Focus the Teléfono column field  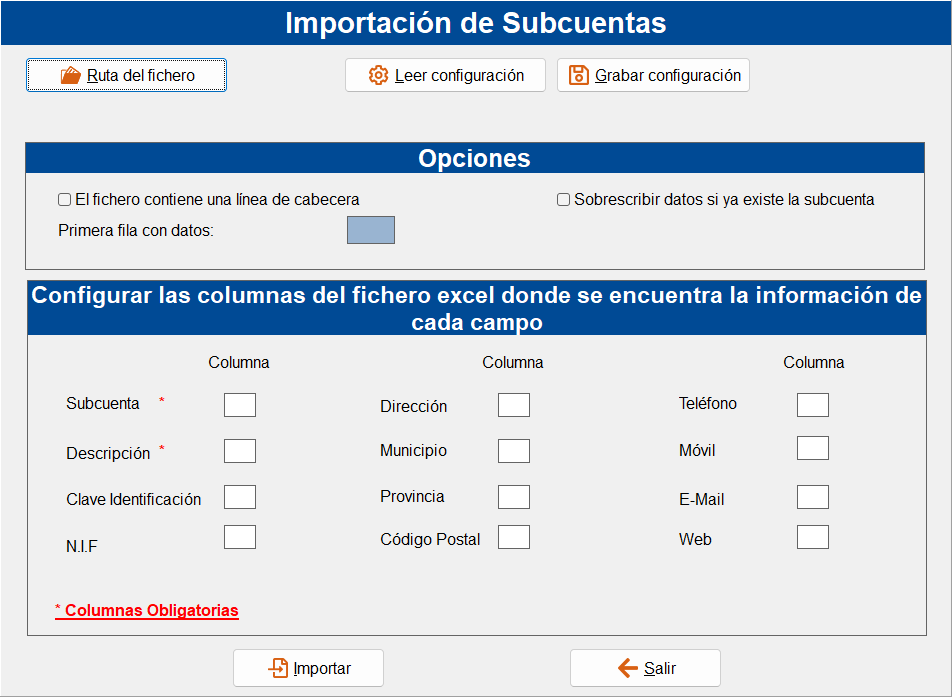(x=813, y=405)
